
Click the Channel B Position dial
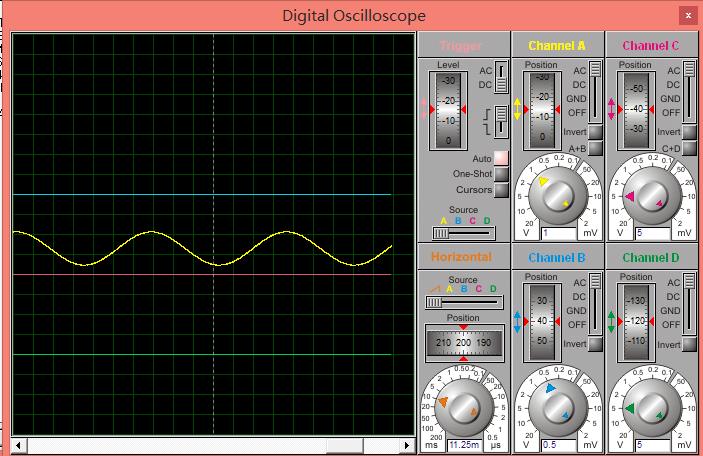click(x=542, y=322)
